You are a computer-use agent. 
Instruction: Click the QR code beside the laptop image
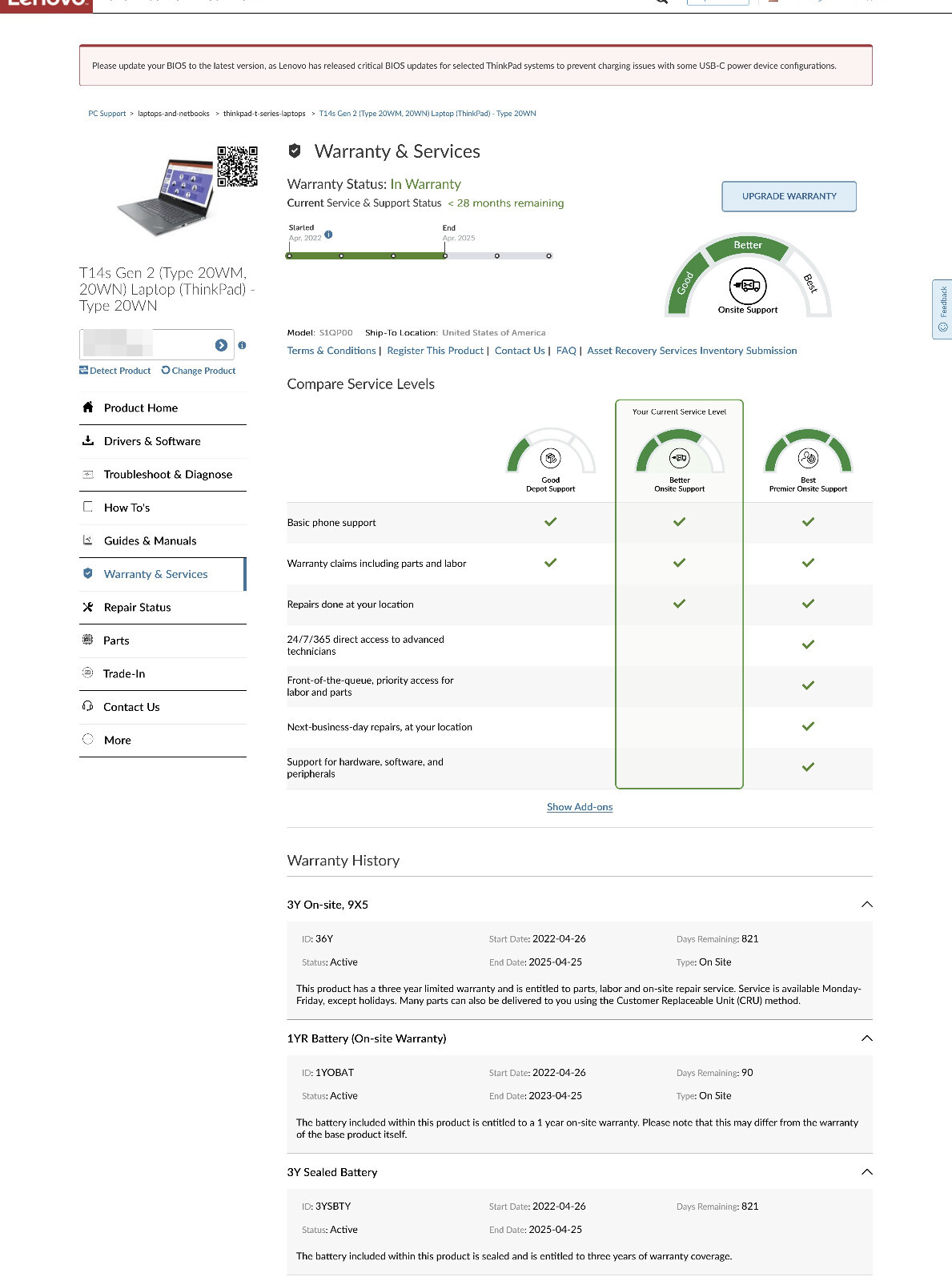[x=238, y=166]
